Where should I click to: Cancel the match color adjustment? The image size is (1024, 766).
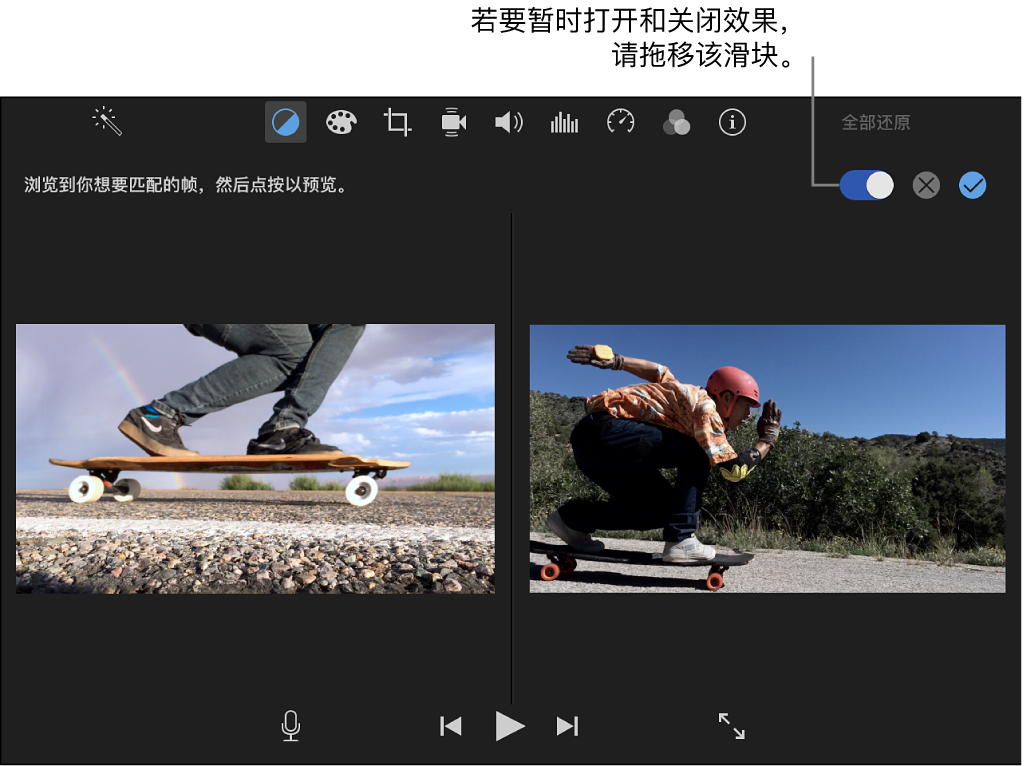click(x=927, y=185)
